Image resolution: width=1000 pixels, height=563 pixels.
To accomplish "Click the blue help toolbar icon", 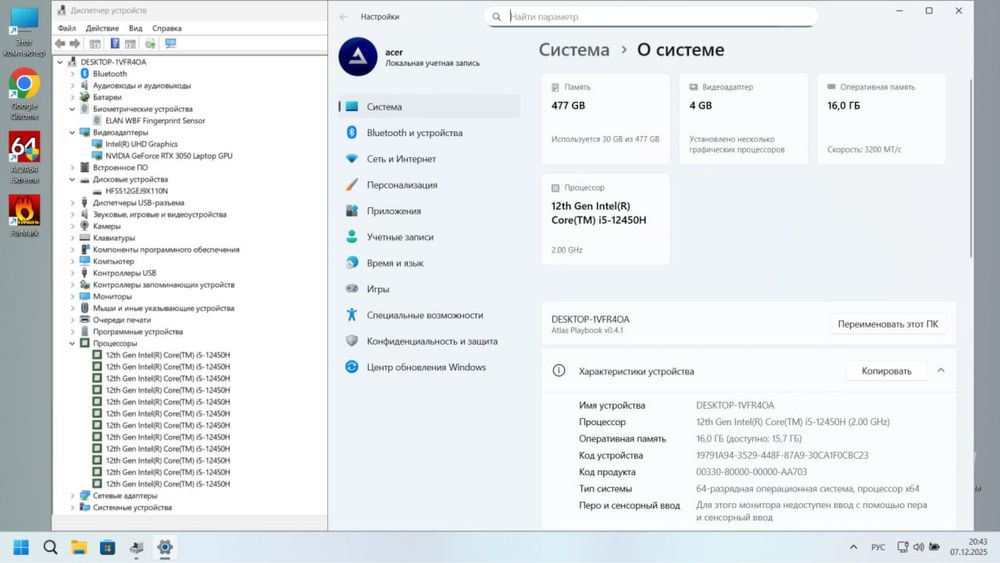I will point(115,43).
